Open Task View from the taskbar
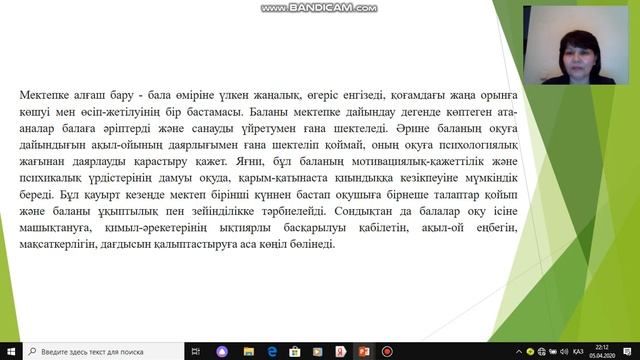Viewport: 640px width, 360px height. pyautogui.click(x=196, y=351)
